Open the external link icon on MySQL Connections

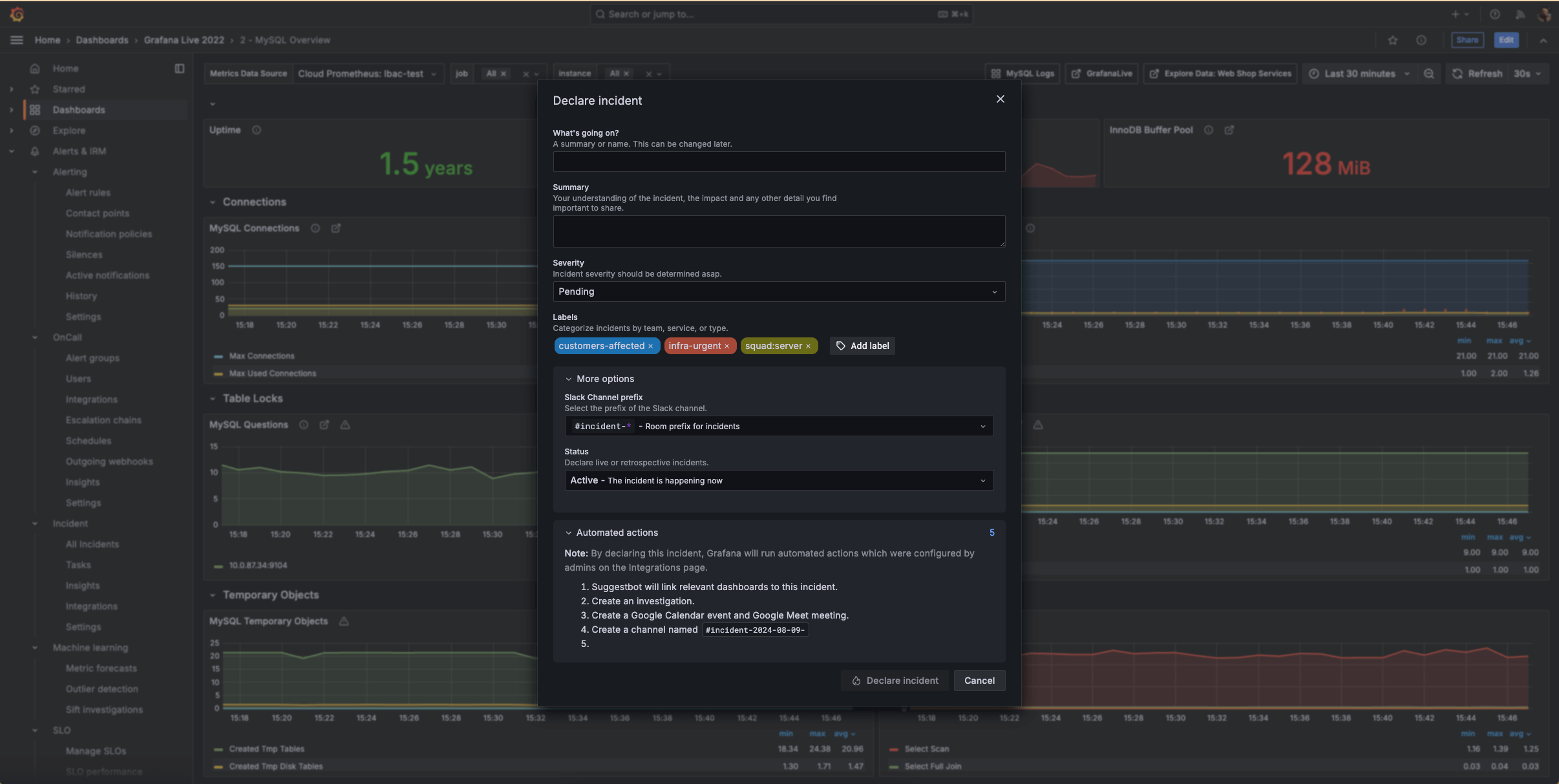[x=335, y=228]
